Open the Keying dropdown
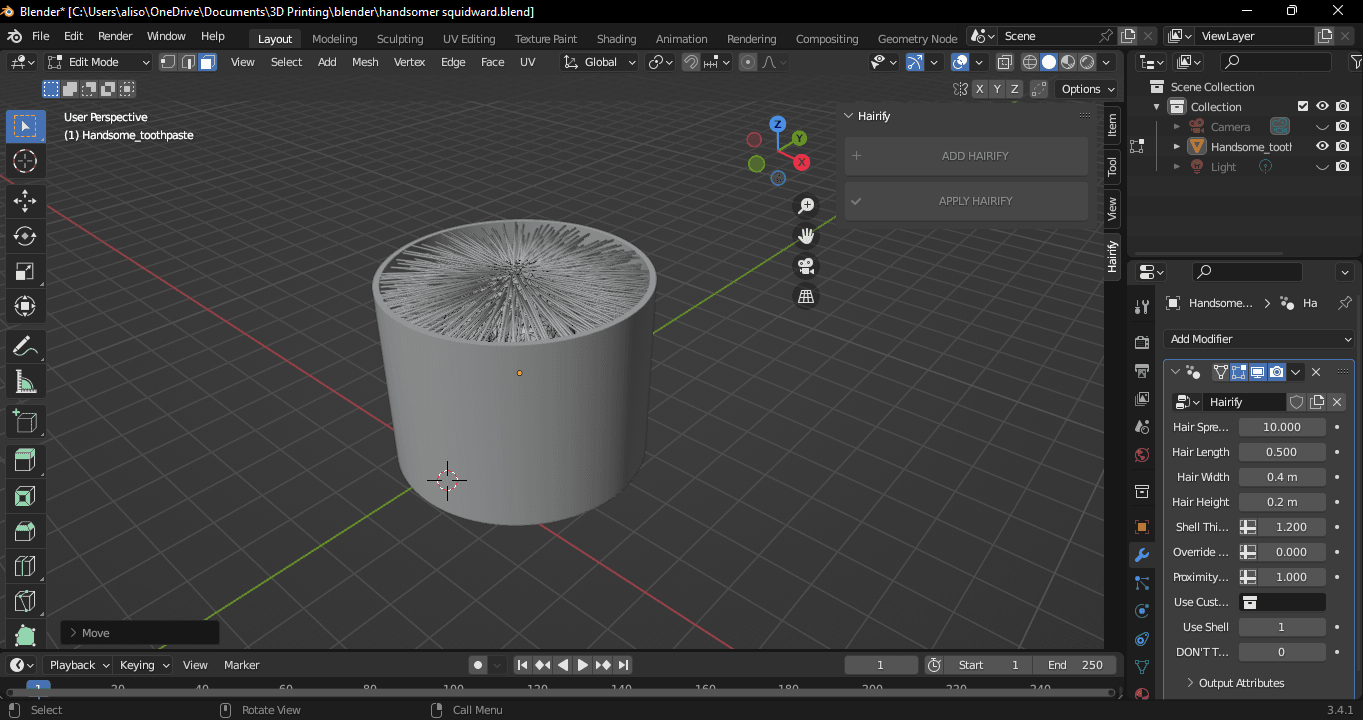Viewport: 1363px width, 720px height. tap(144, 665)
